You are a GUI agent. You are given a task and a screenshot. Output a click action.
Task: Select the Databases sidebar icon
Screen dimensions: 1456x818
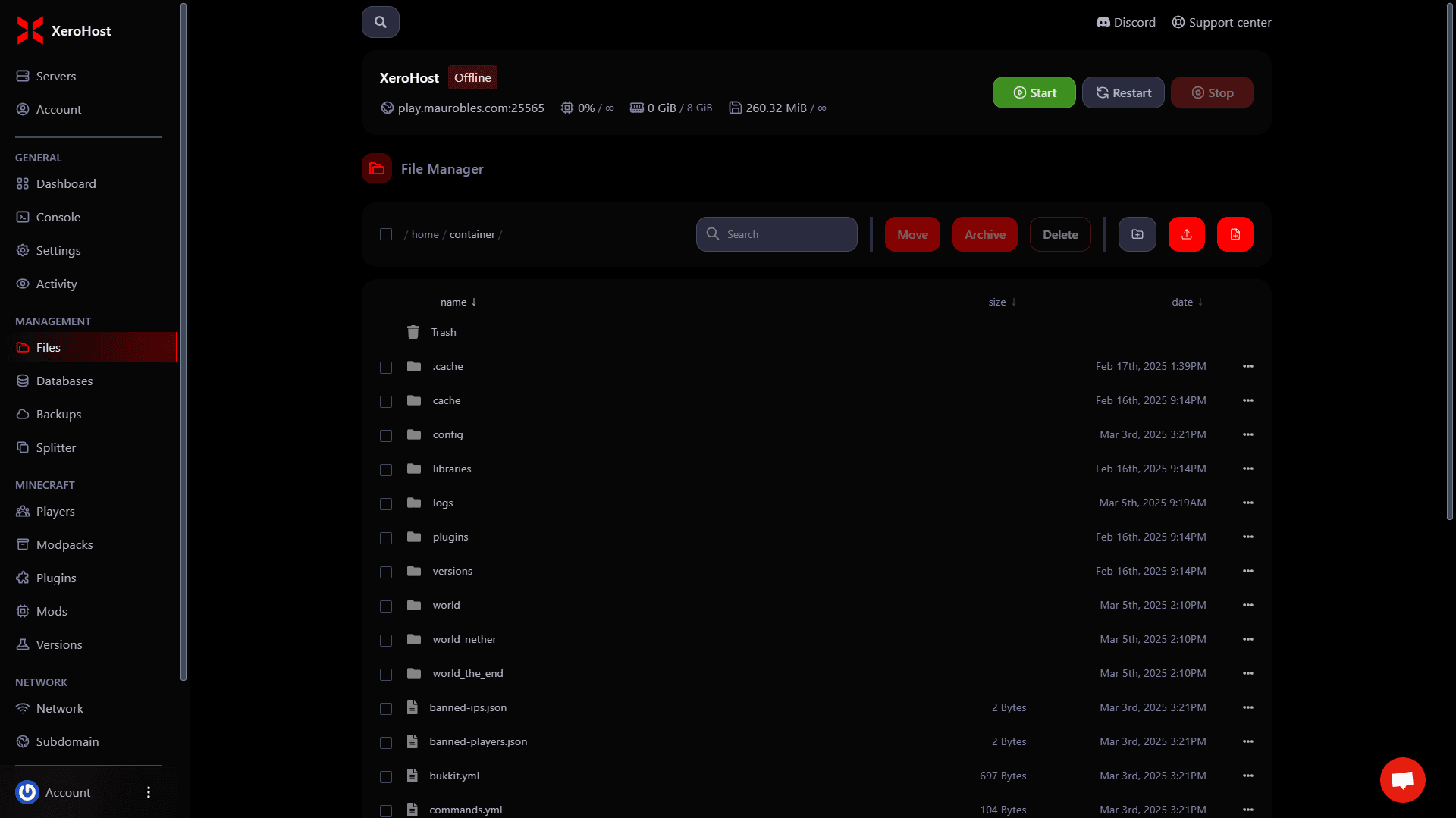23,381
